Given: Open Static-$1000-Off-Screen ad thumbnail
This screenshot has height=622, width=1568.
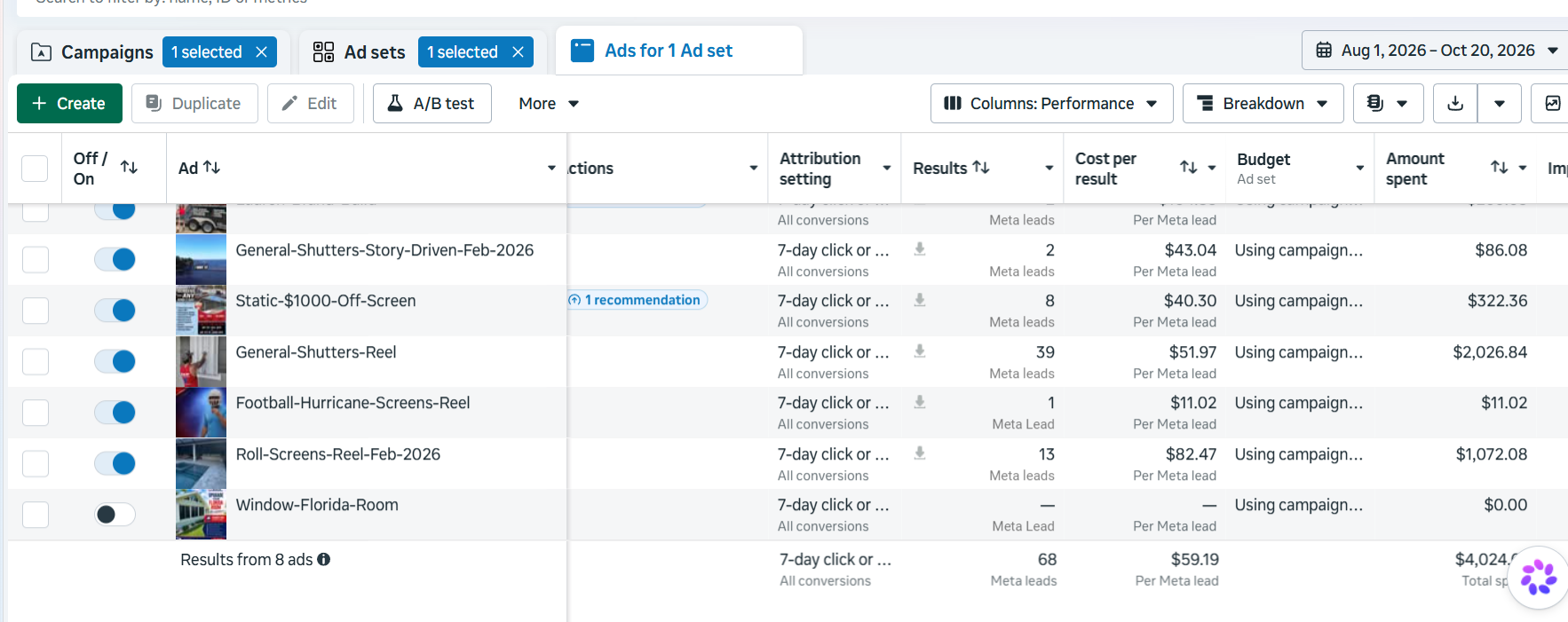Looking at the screenshot, I should (201, 311).
